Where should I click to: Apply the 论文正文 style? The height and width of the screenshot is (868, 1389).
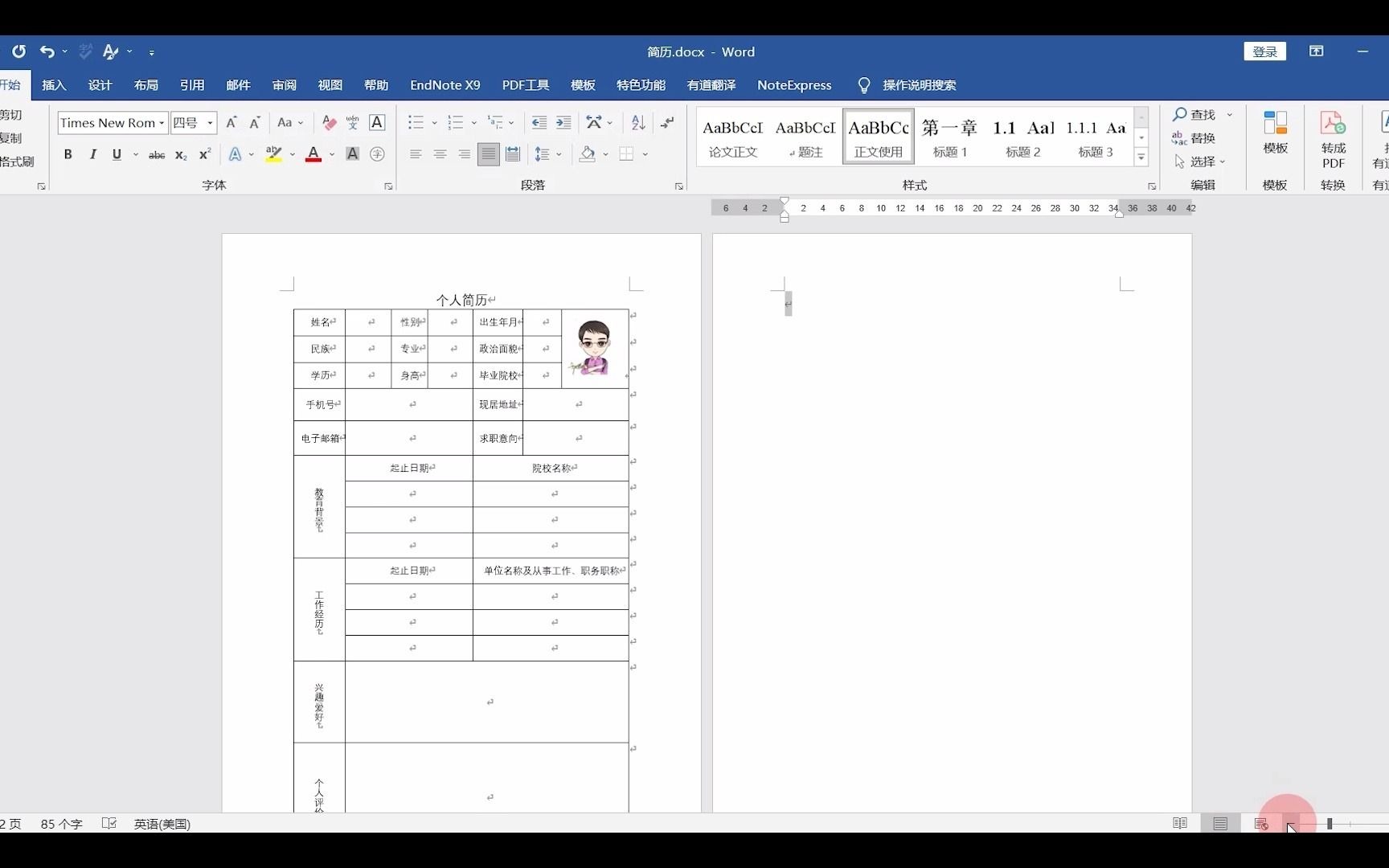coord(732,137)
